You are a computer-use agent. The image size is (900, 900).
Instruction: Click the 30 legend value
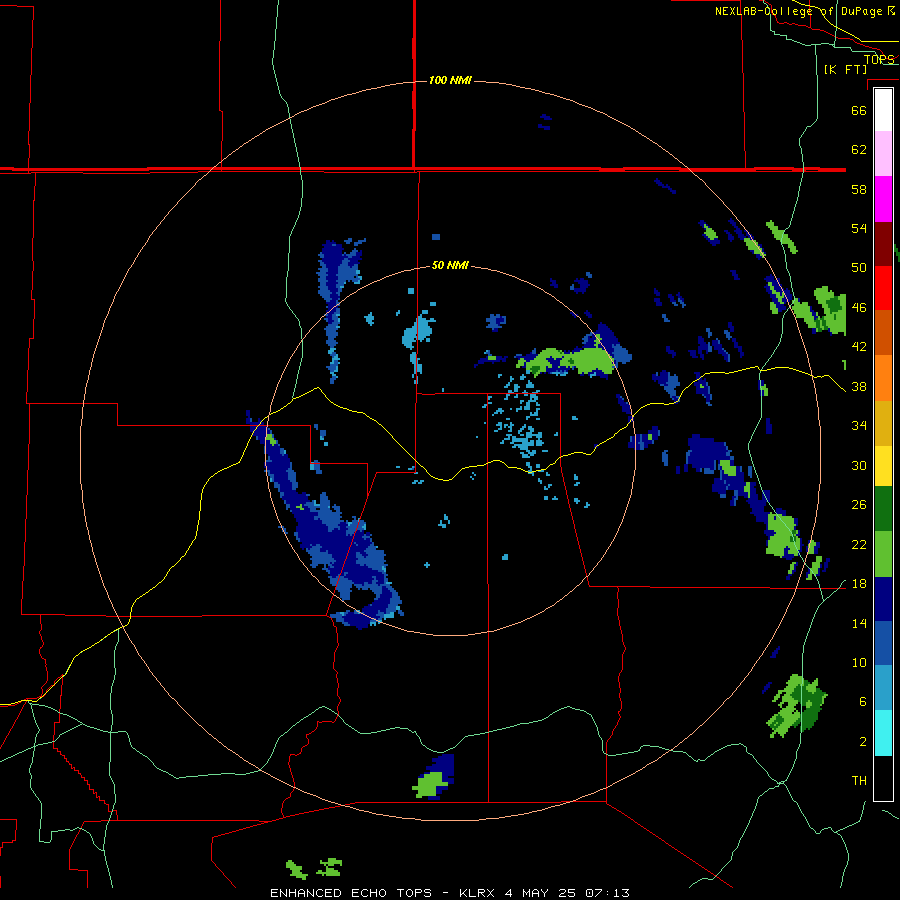859,465
